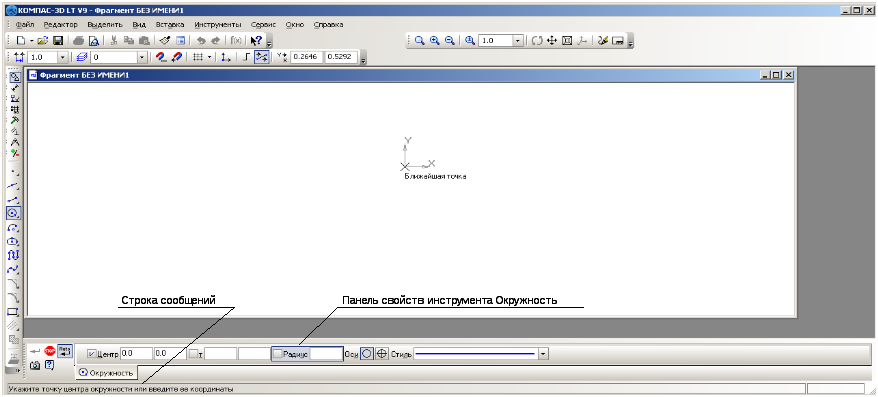Open the dropdown arrow beside New document

click(31, 41)
